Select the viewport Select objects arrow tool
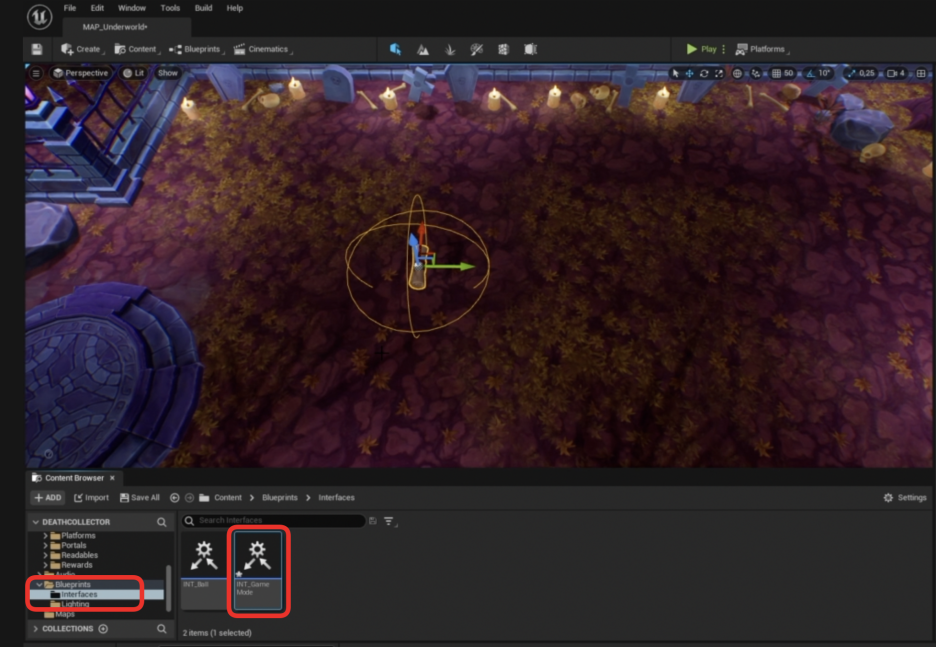 (x=675, y=73)
